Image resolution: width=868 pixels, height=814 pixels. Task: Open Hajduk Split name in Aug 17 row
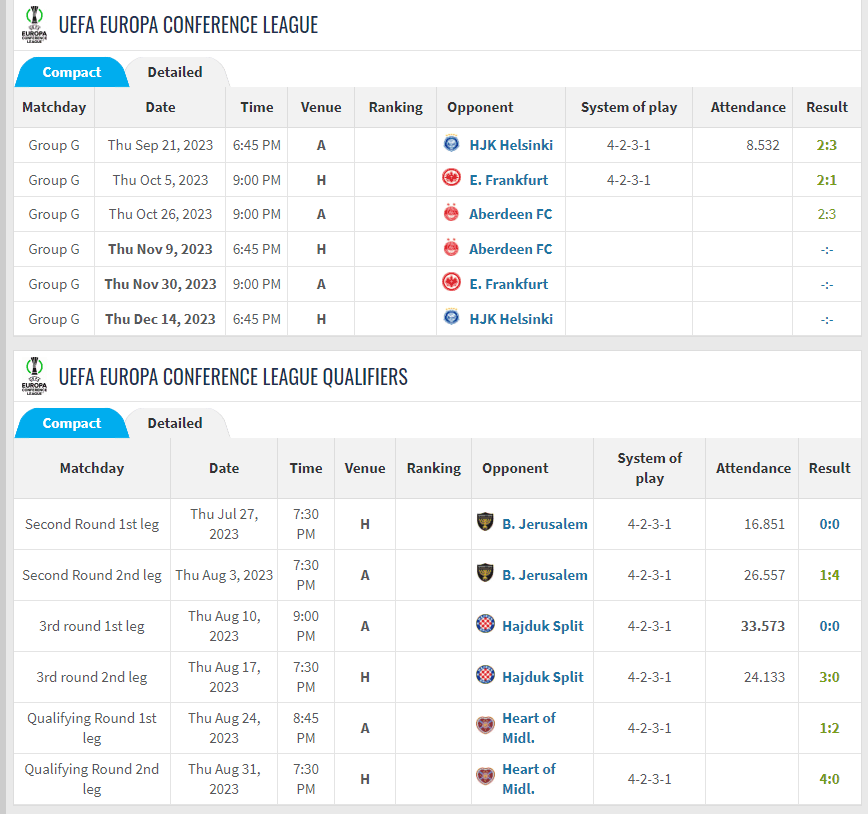pyautogui.click(x=543, y=677)
